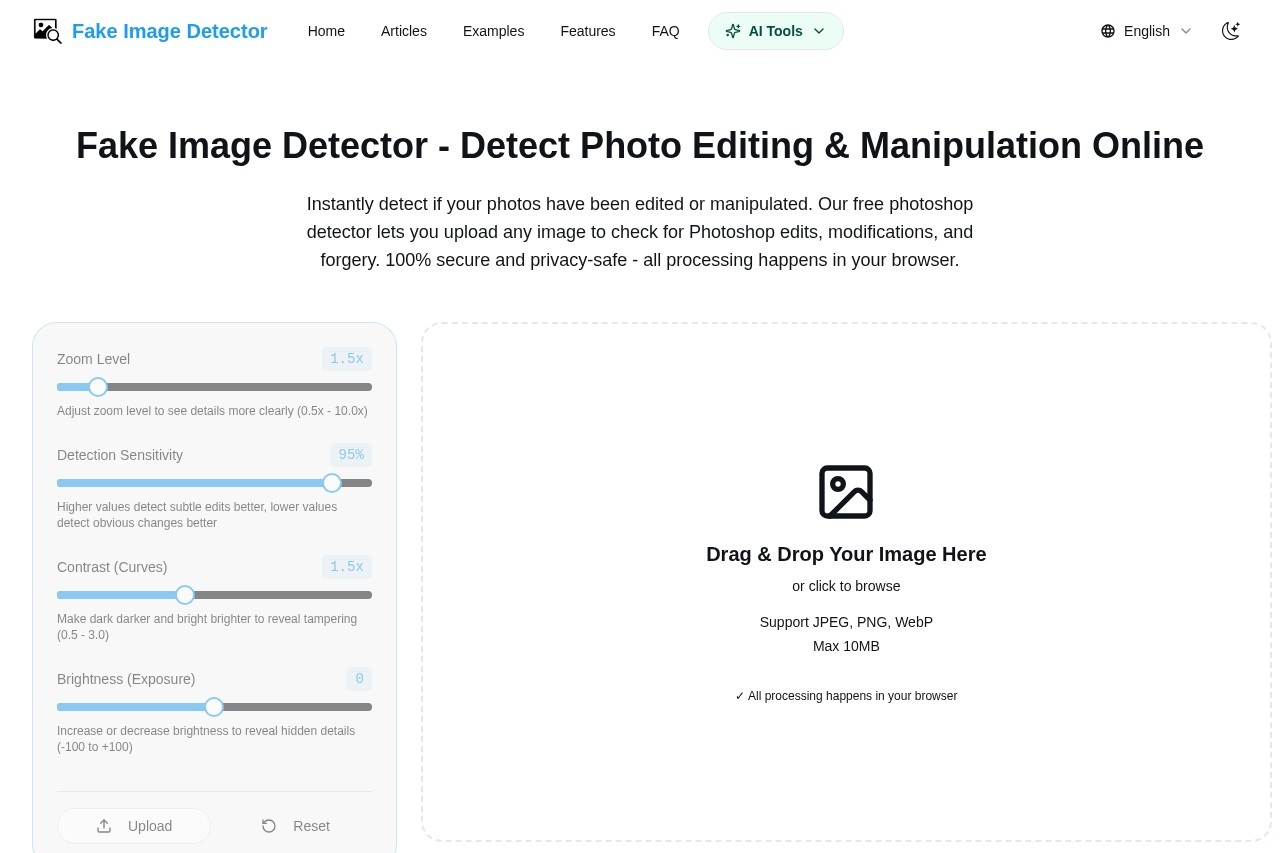Click the image placeholder icon in the drop zone

coord(846,492)
